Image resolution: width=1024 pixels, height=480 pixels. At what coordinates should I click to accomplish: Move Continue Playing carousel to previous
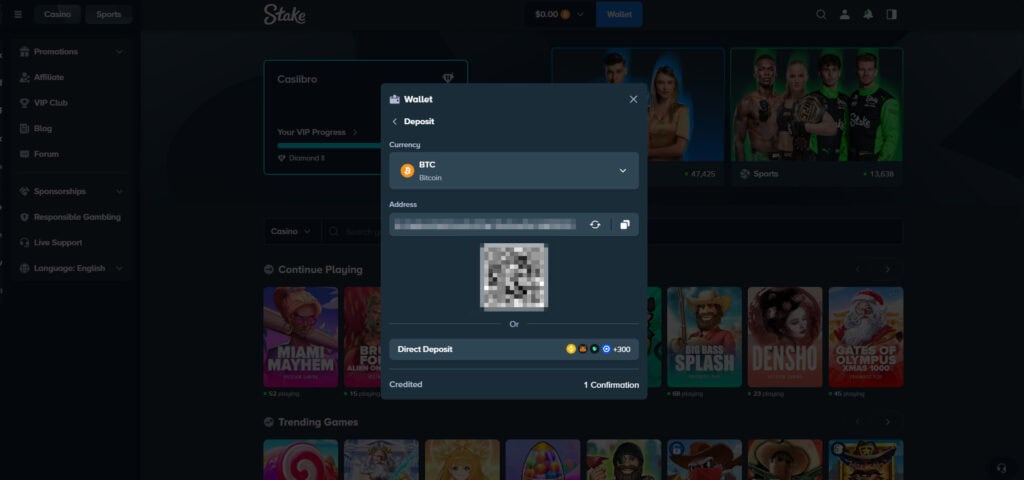click(x=858, y=270)
